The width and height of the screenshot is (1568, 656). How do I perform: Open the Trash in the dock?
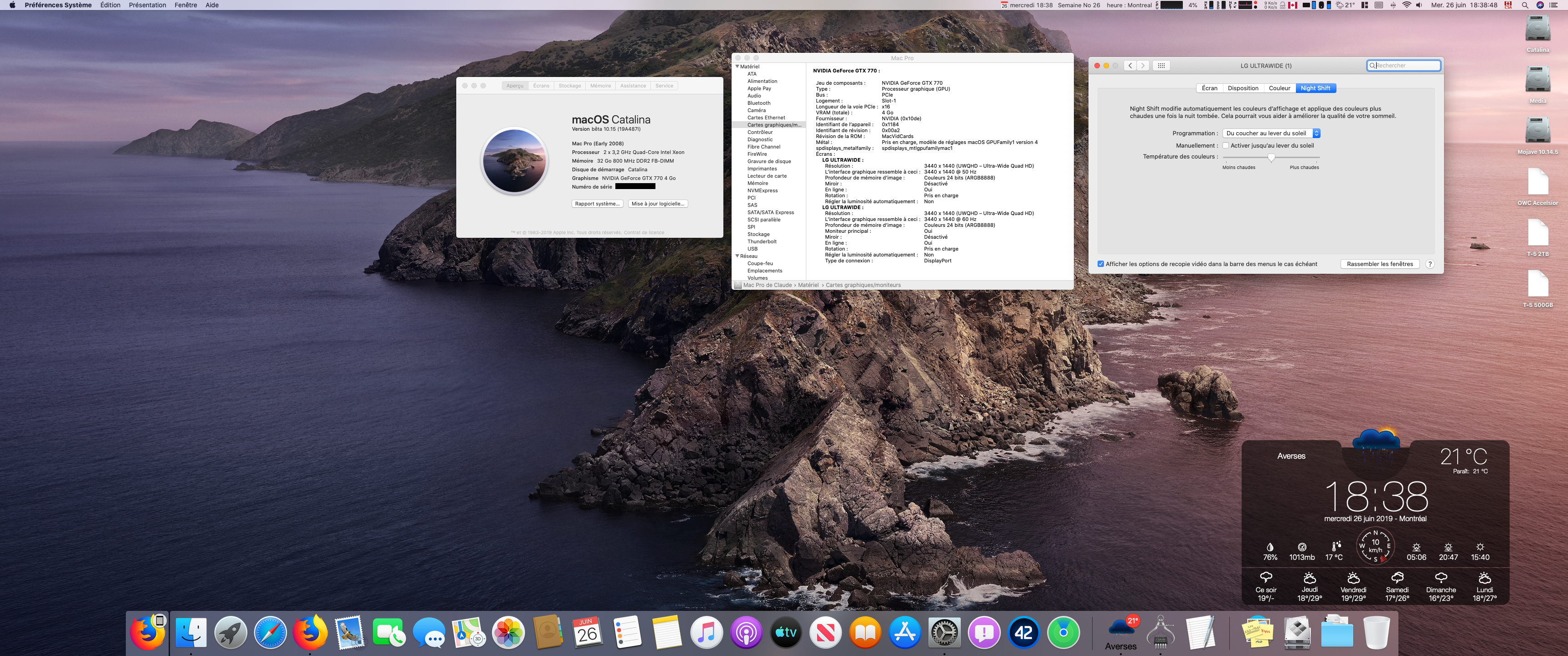click(x=1376, y=633)
